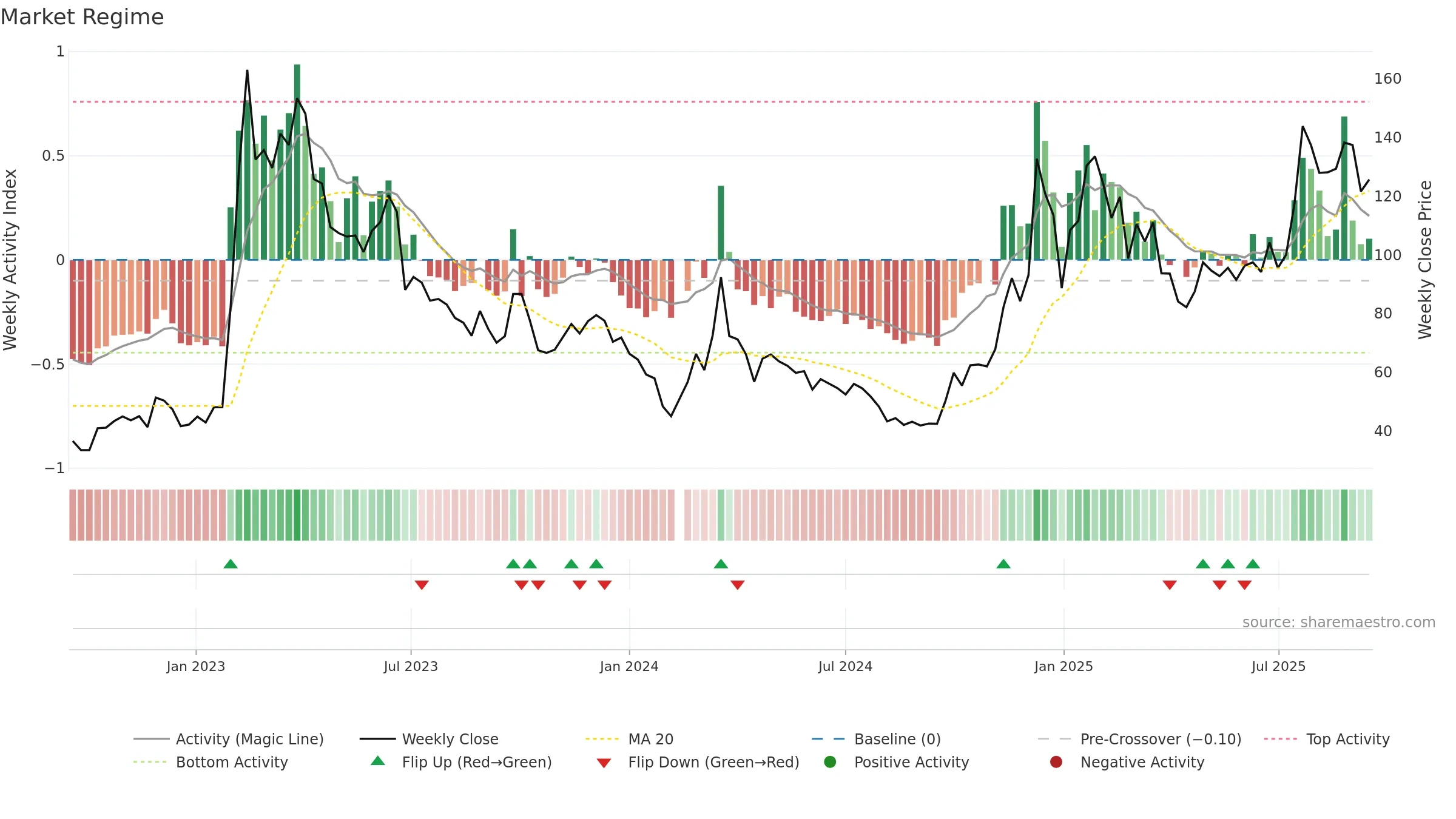Click the 160 price axis tick label
Viewport: 1456px width, 819px height.
point(1388,79)
